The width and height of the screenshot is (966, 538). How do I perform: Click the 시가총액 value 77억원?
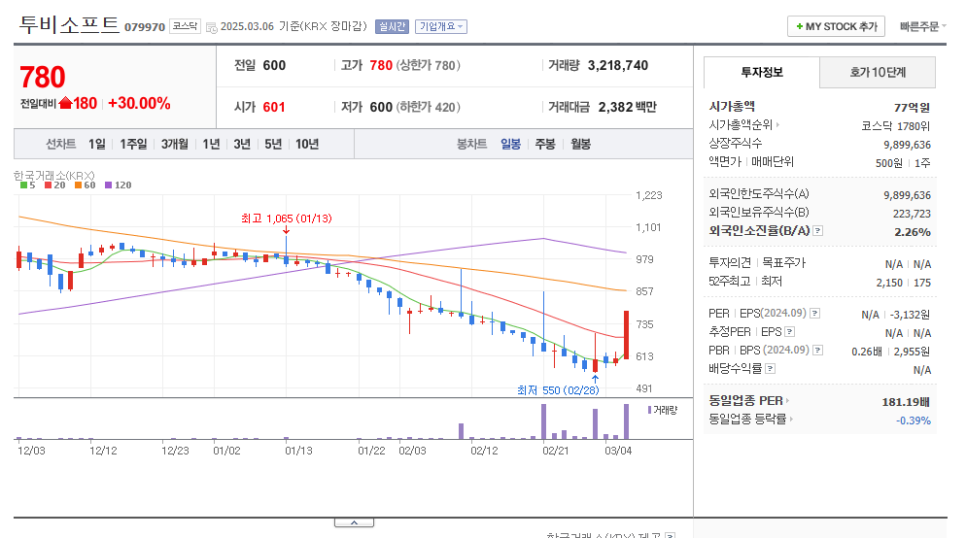coord(912,107)
